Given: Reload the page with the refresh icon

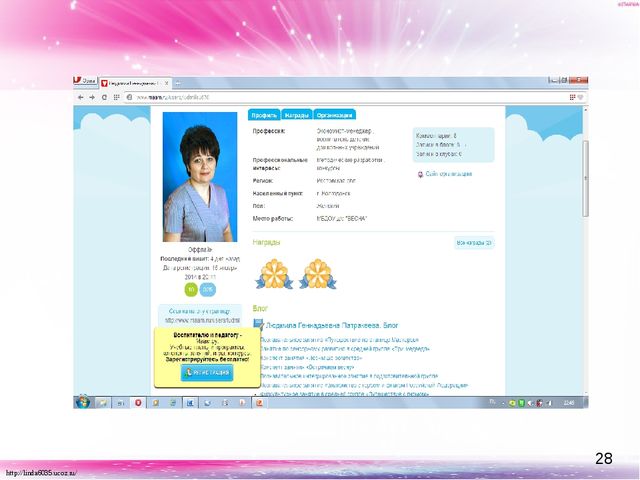Looking at the screenshot, I should pos(104,97).
